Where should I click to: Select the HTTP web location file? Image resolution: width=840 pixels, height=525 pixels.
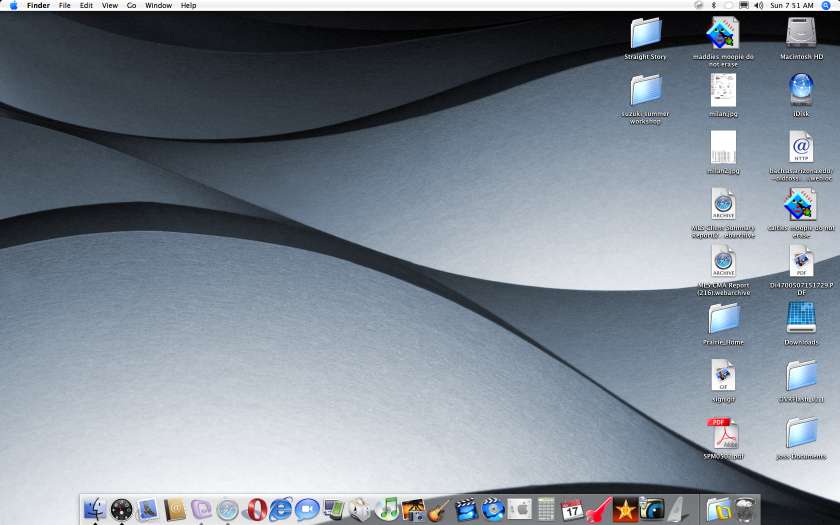pyautogui.click(x=801, y=147)
